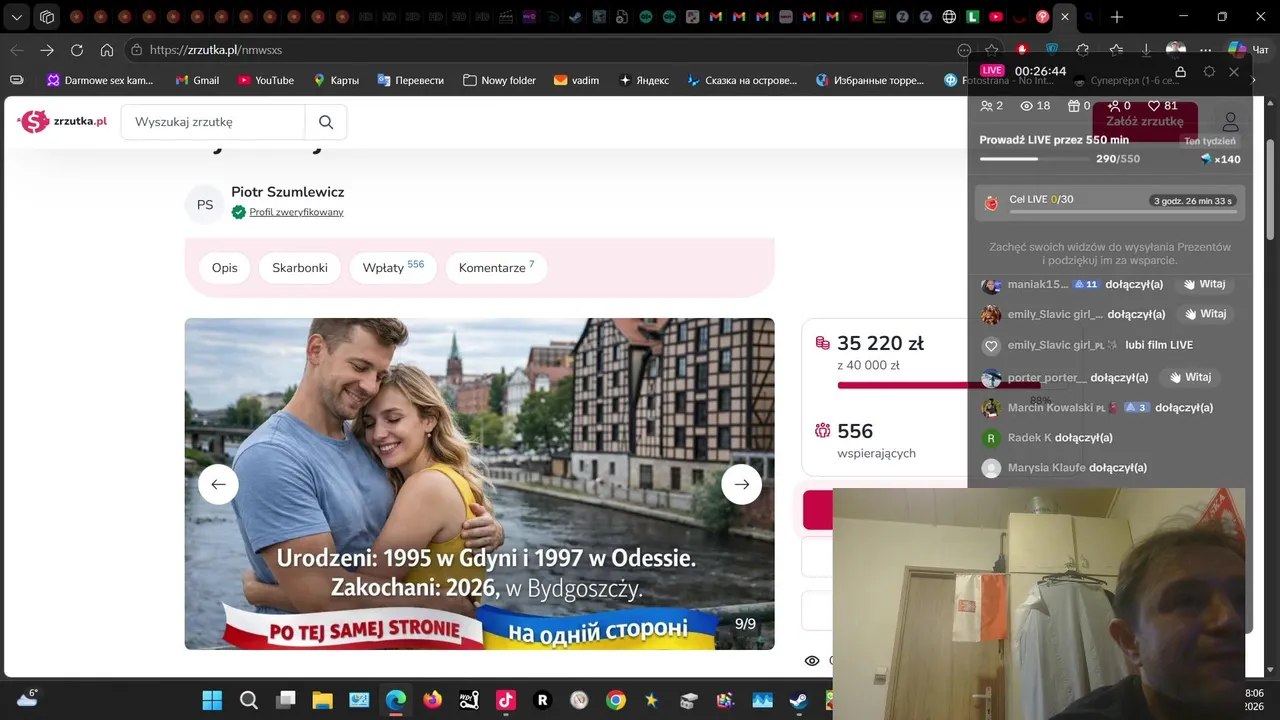Viewport: 1280px width, 720px height.
Task: Open File Explorer from taskbar
Action: pos(322,700)
